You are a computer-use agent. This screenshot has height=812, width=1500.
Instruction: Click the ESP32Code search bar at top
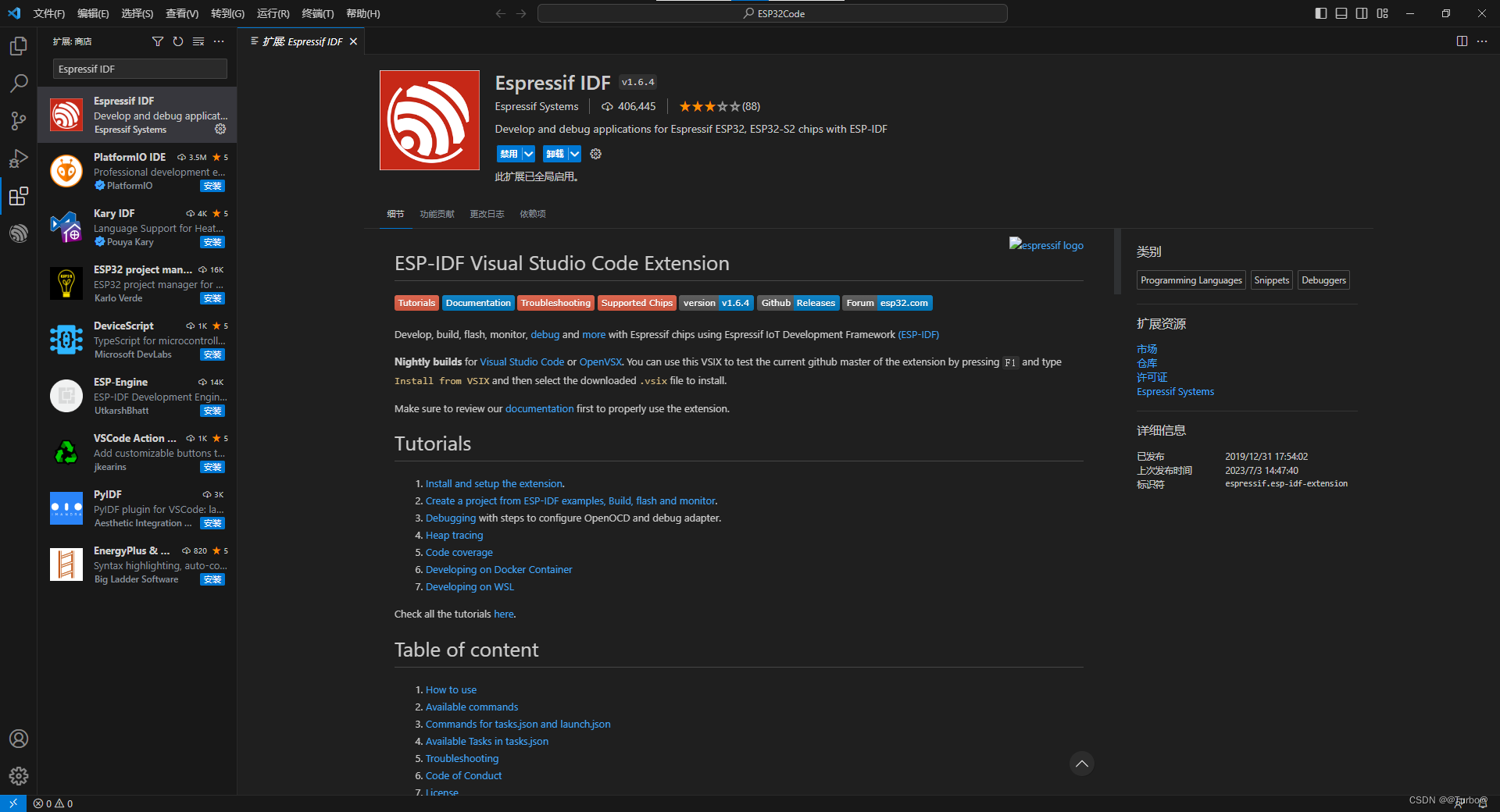[772, 13]
